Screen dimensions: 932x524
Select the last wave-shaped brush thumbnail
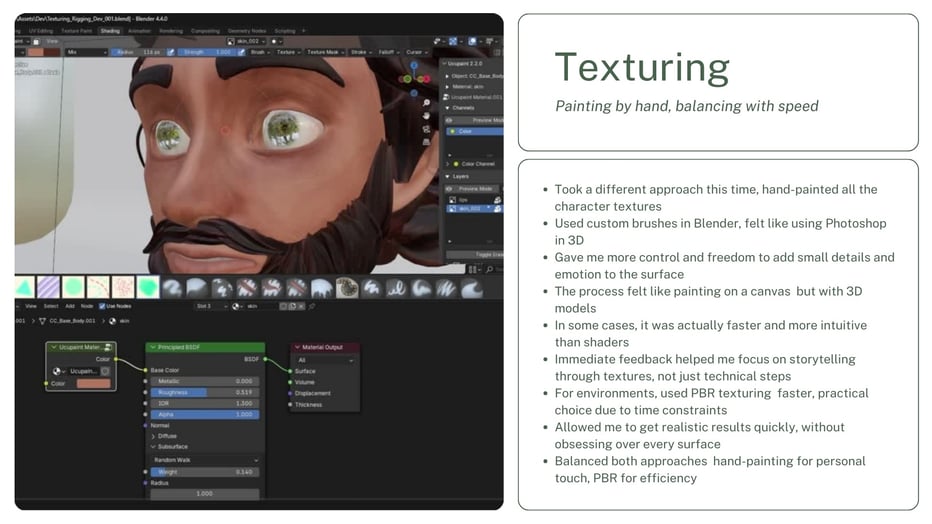(472, 288)
